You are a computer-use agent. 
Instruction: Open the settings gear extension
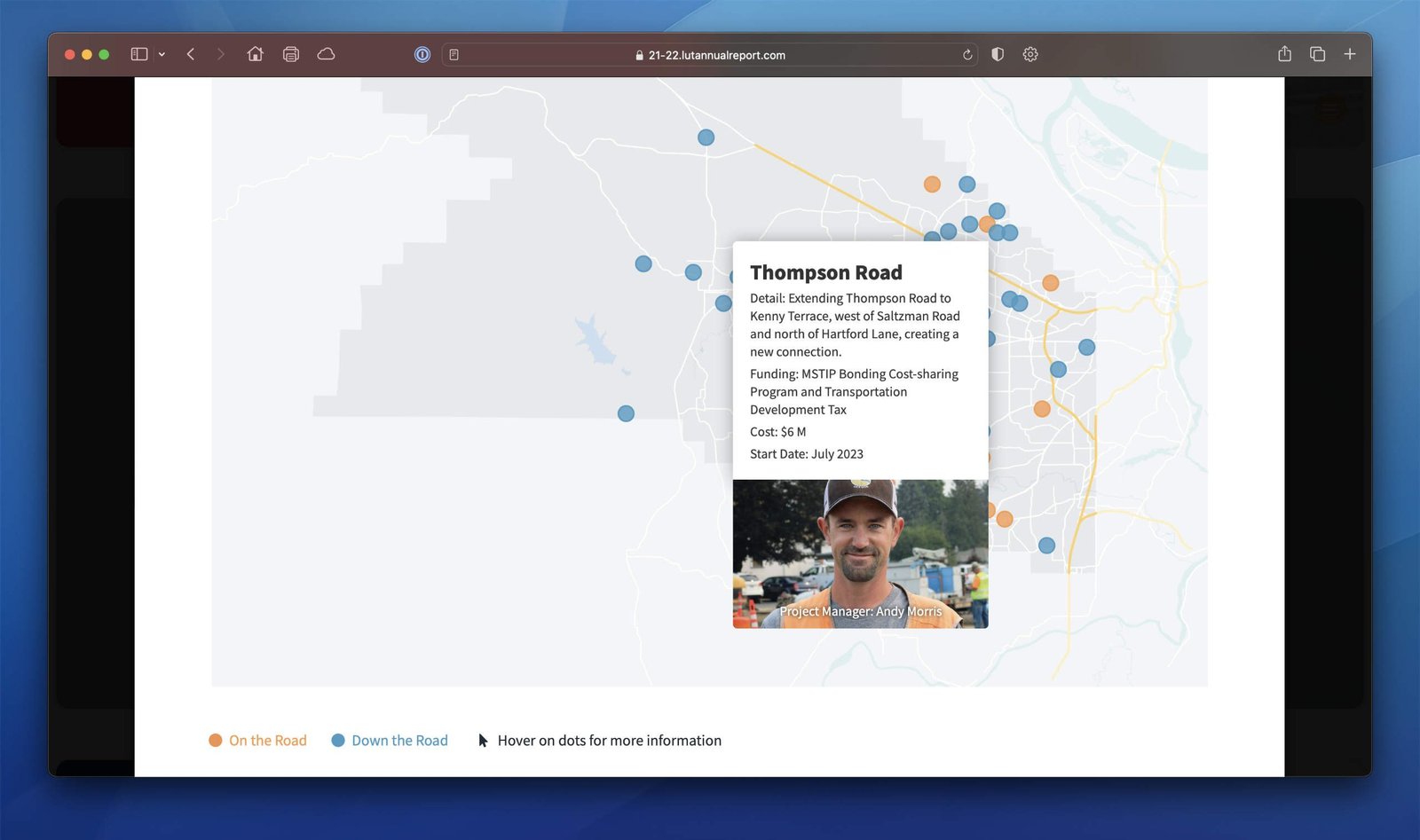coord(1029,54)
